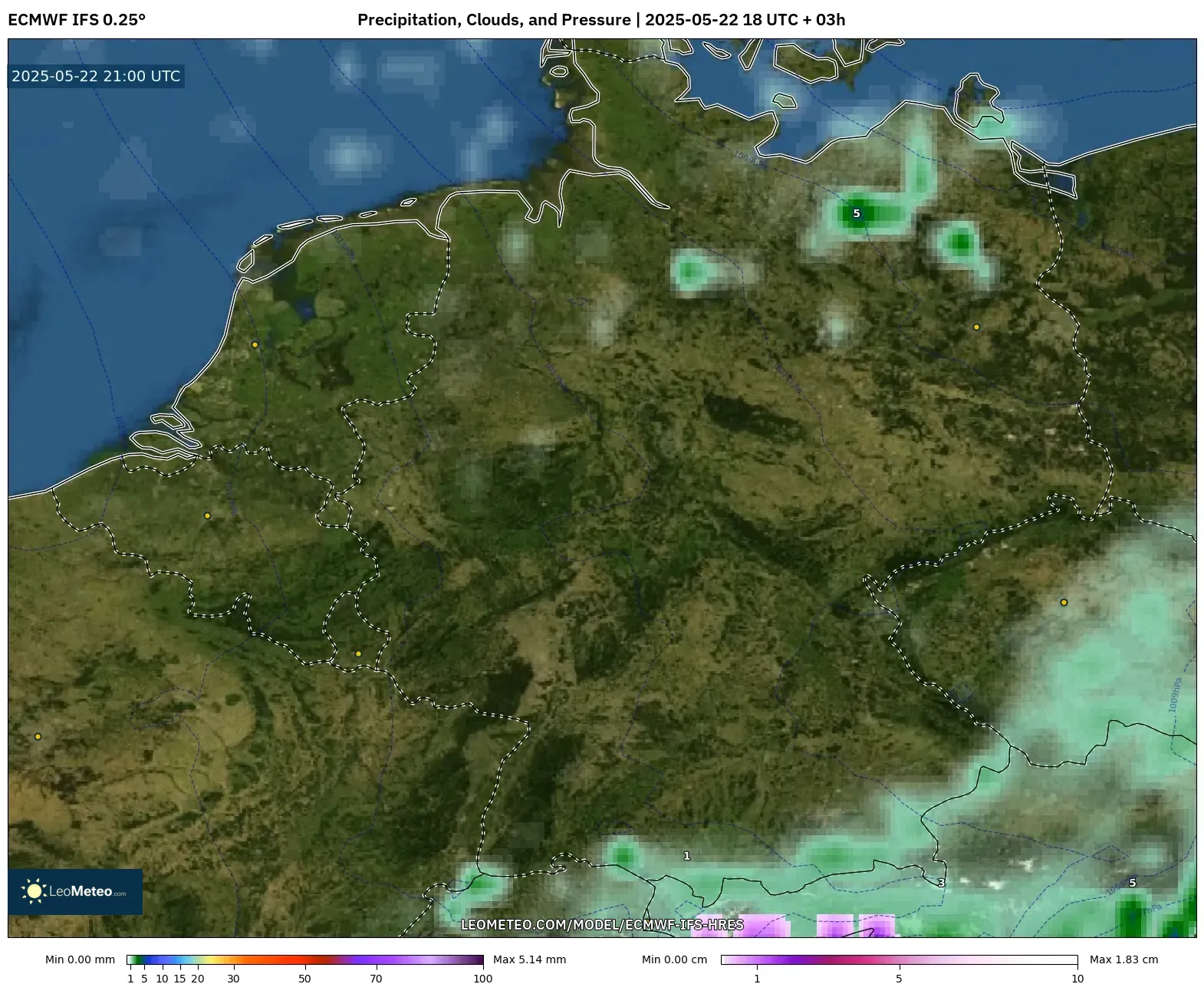Click the Max 5.14 mm label

529,959
